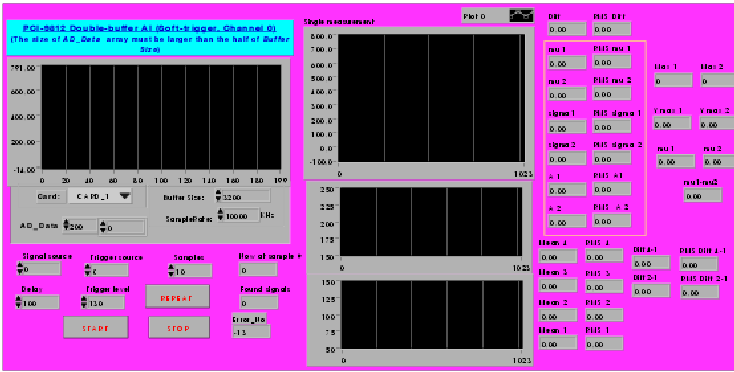Click the REPEAT button

pos(177,297)
